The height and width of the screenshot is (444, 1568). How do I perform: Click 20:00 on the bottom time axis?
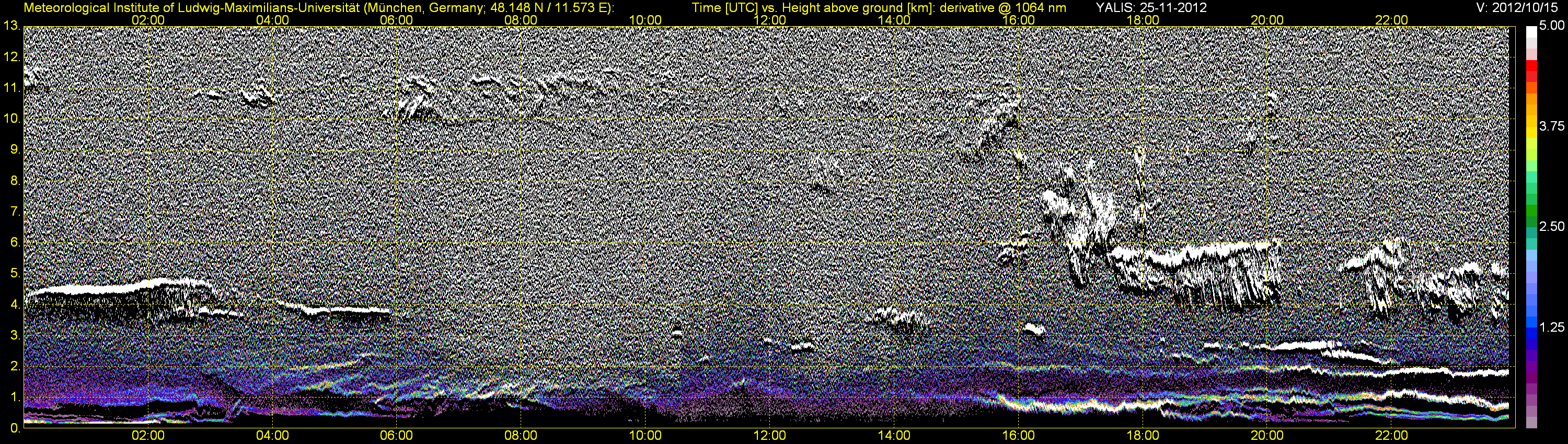coord(1267,436)
